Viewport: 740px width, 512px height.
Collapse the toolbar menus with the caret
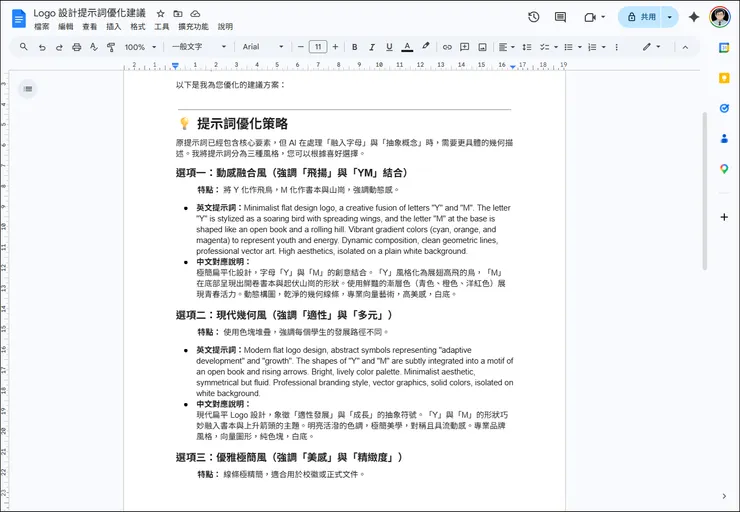[685, 47]
